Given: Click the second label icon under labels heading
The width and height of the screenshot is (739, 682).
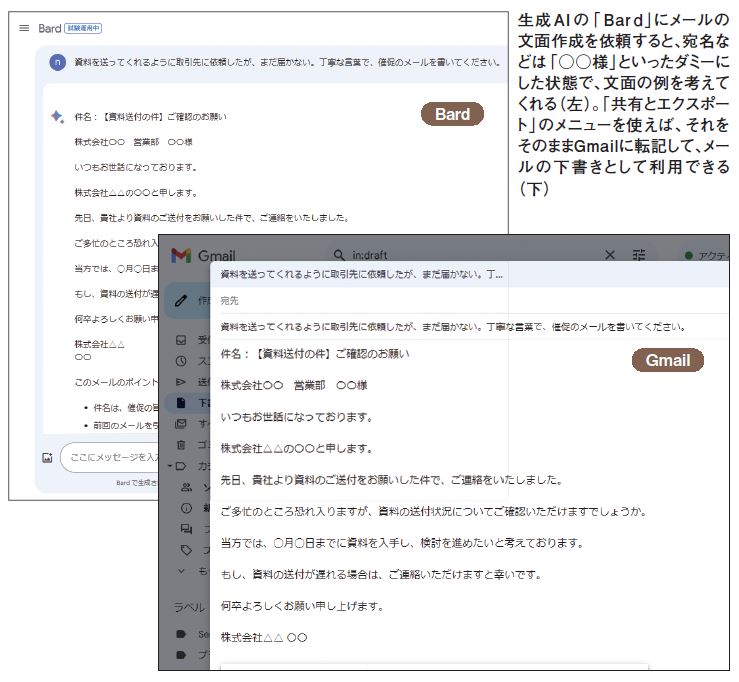Looking at the screenshot, I should (181, 655).
